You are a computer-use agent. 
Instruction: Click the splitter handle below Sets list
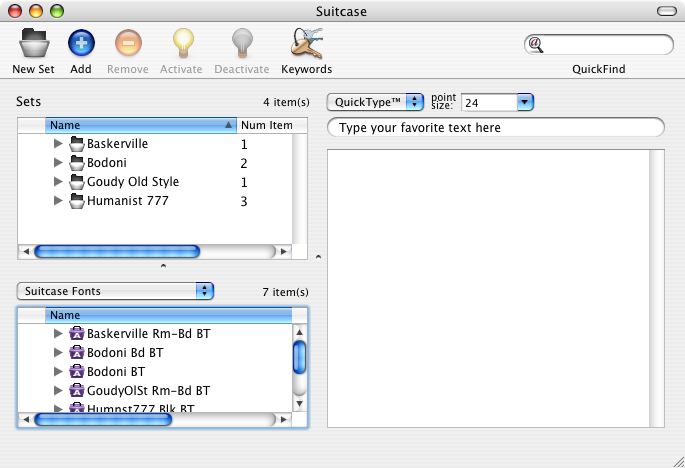(163, 266)
